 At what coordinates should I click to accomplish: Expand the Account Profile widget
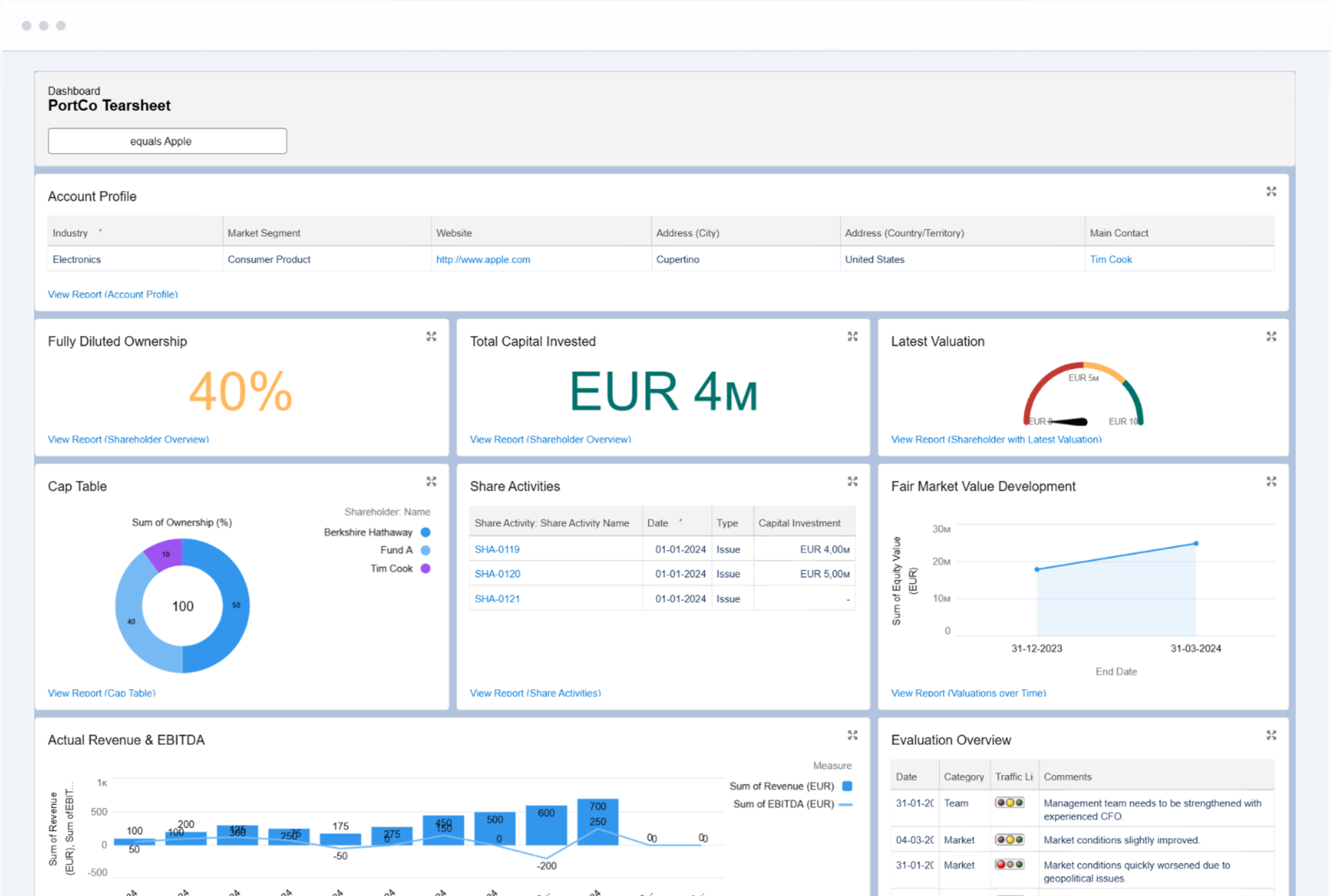1271,192
